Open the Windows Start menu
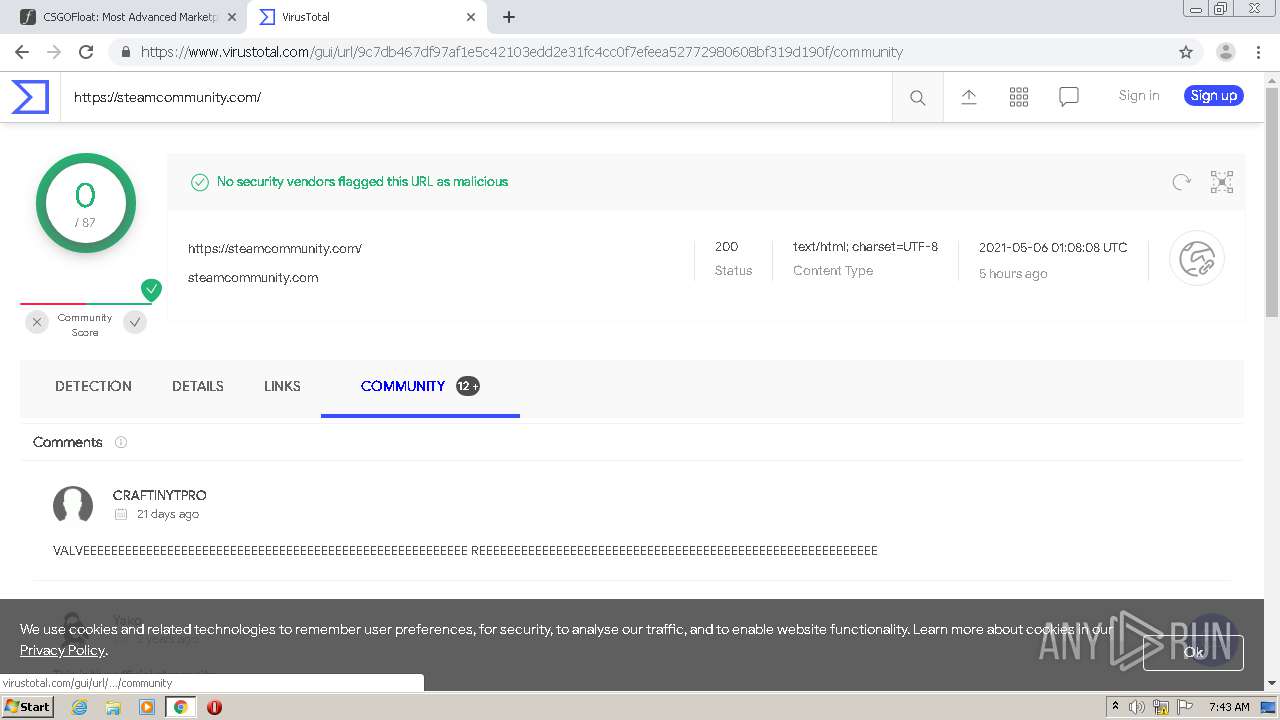Screen dimensions: 1280x720 point(28,706)
